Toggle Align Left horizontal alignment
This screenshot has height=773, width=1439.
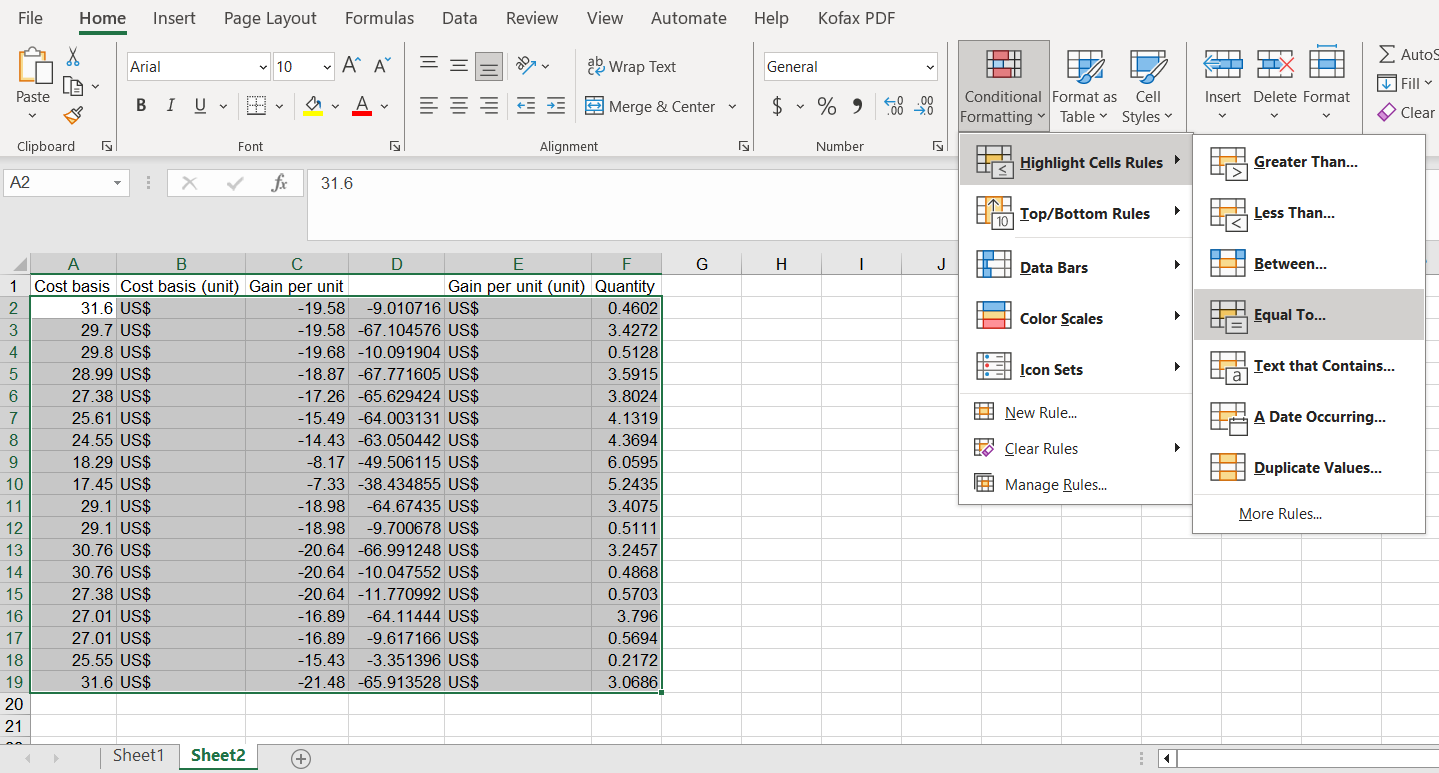[429, 106]
